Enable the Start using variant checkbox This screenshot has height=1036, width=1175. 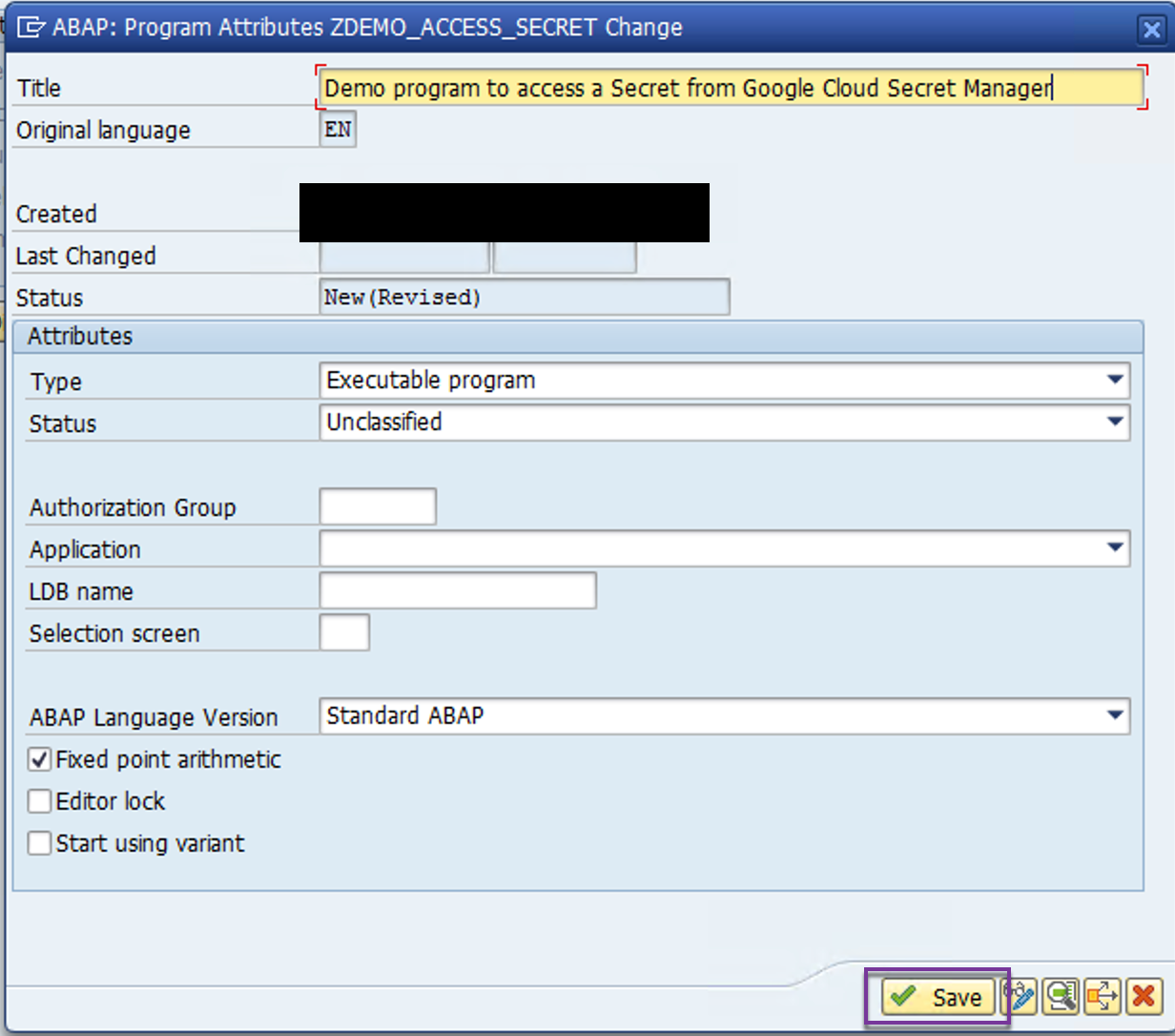click(40, 844)
